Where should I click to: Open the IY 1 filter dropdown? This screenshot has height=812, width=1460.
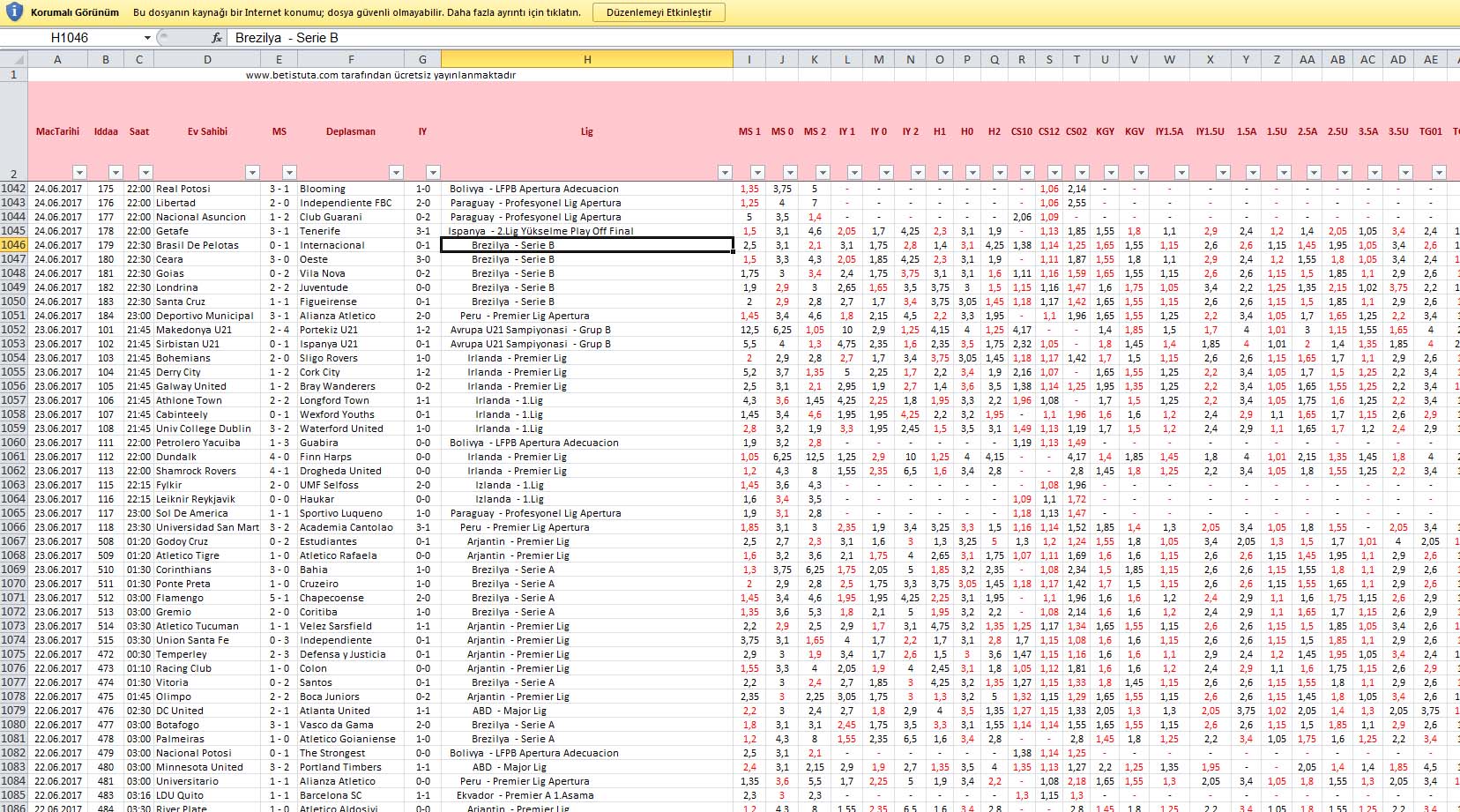pyautogui.click(x=855, y=173)
